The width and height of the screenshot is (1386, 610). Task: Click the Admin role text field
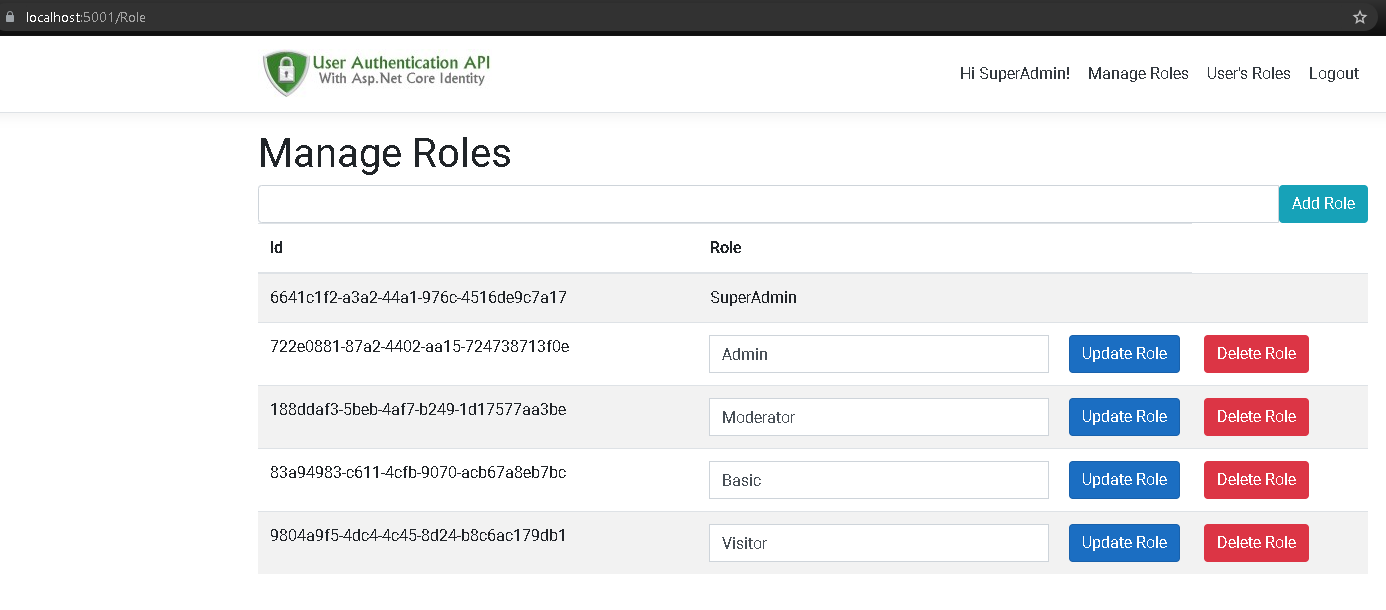pyautogui.click(x=878, y=354)
